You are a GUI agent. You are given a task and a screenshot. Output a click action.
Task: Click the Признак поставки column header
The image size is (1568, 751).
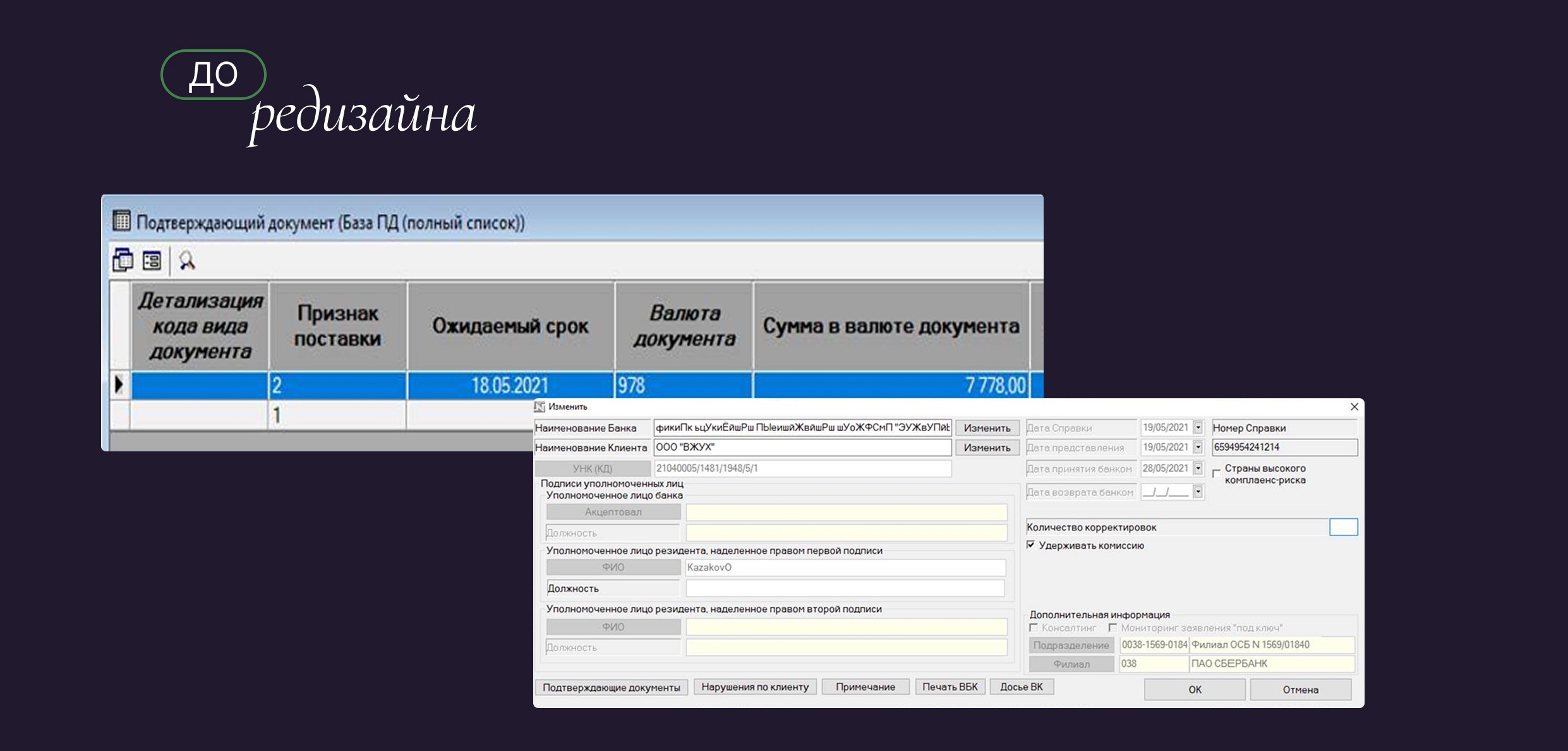point(337,326)
